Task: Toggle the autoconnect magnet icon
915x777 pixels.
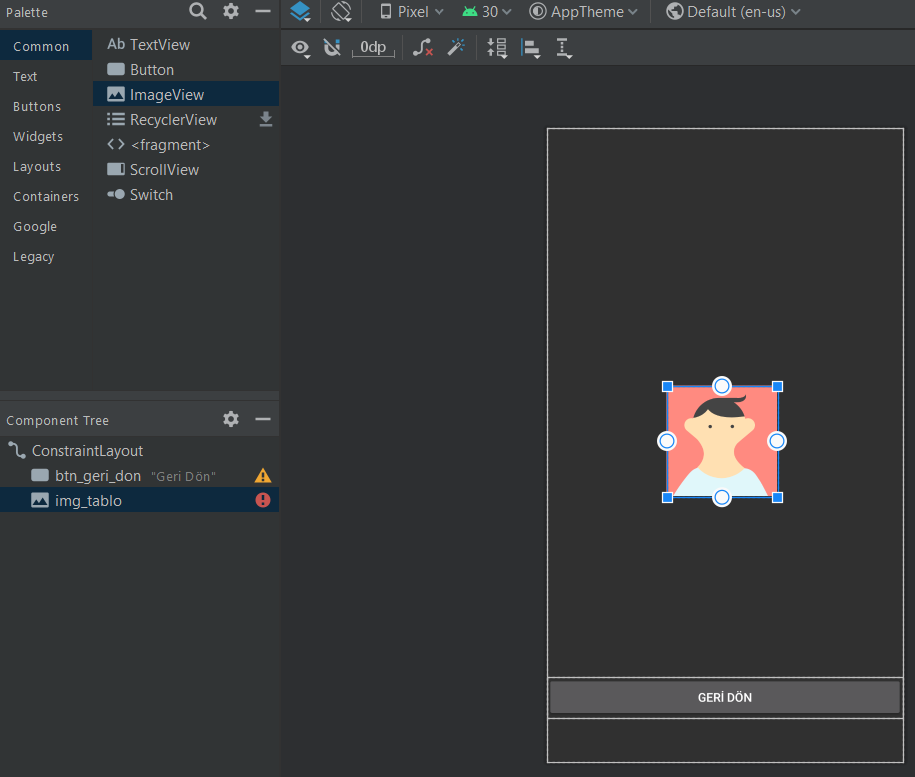Action: coord(332,47)
